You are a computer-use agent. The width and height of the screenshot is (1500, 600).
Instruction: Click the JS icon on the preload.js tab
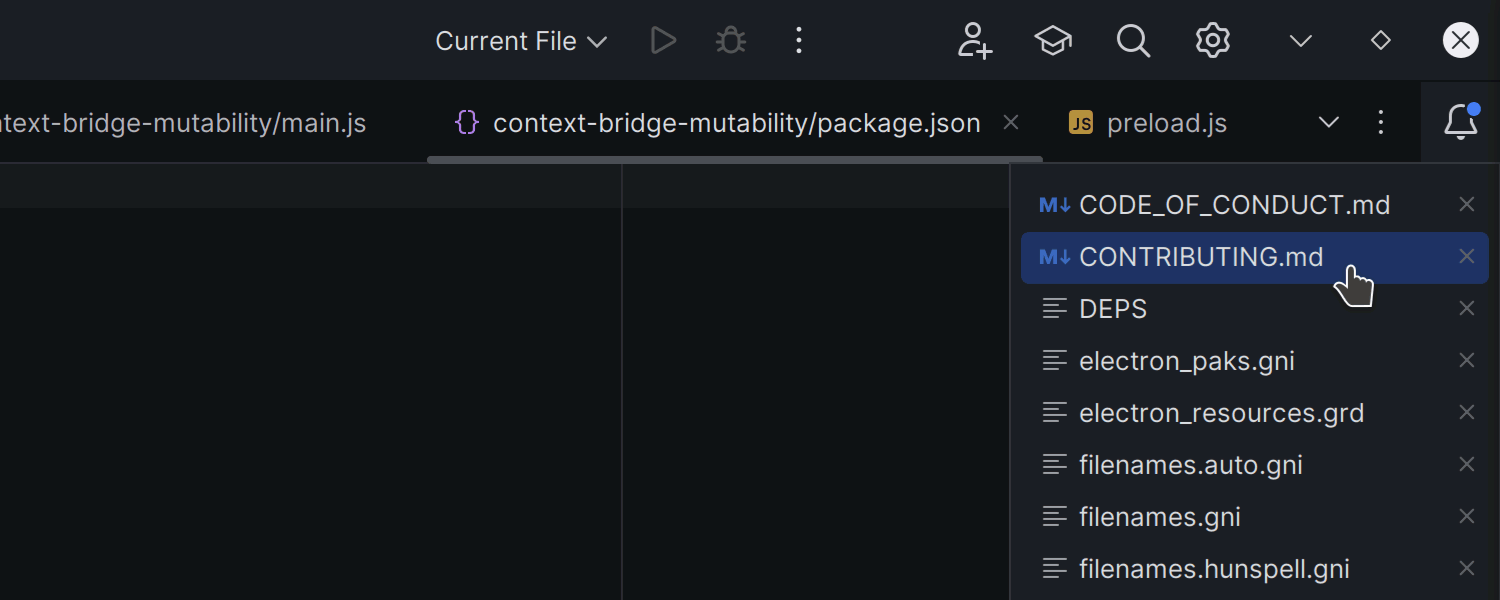pos(1081,122)
